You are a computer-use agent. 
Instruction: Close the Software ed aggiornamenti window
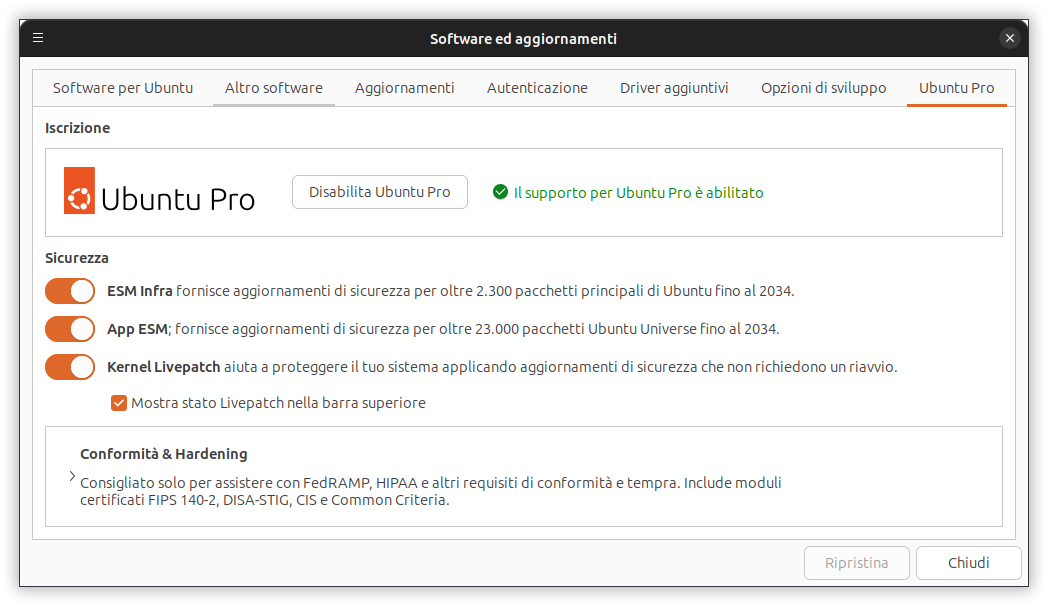click(1009, 38)
